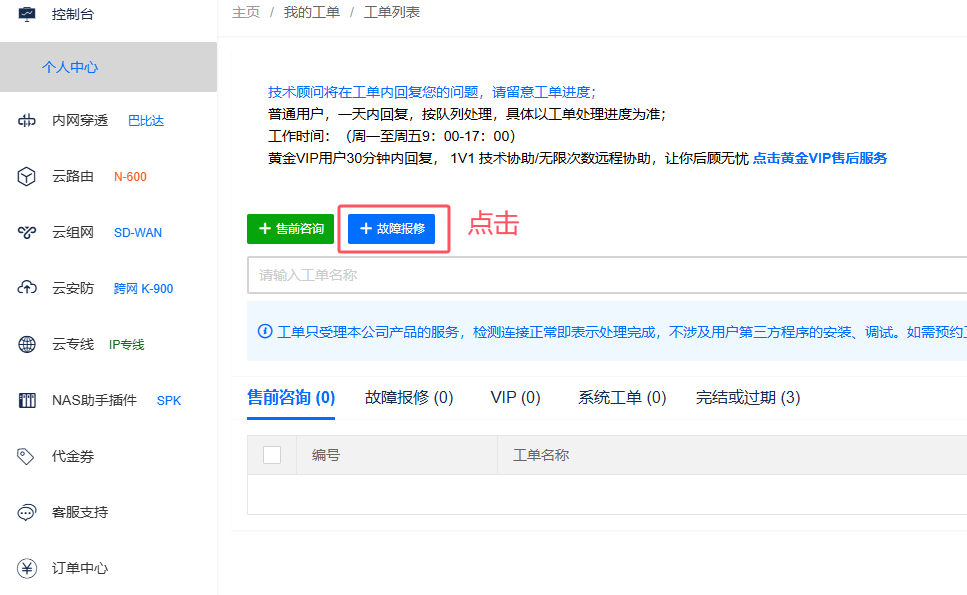Switch to the 故障报修 (0) tab

[x=409, y=398]
